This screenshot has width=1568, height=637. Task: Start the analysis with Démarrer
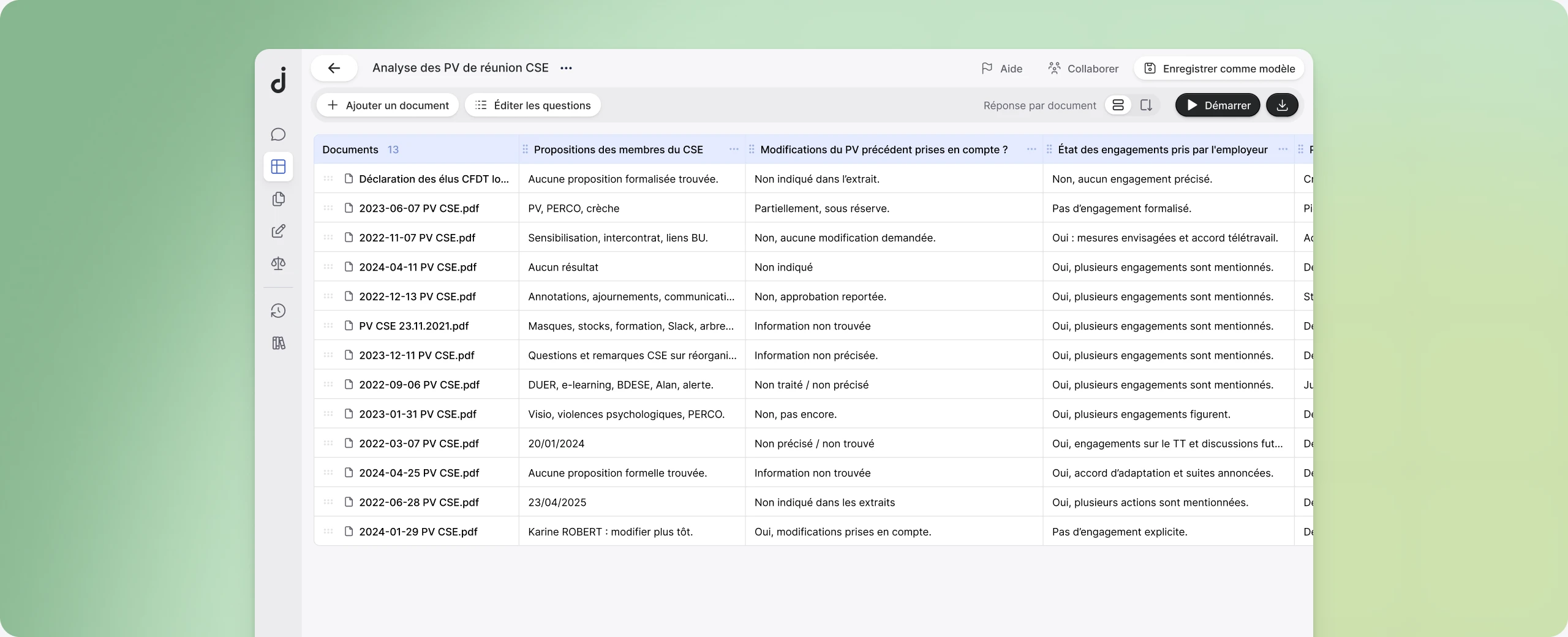pyautogui.click(x=1218, y=105)
